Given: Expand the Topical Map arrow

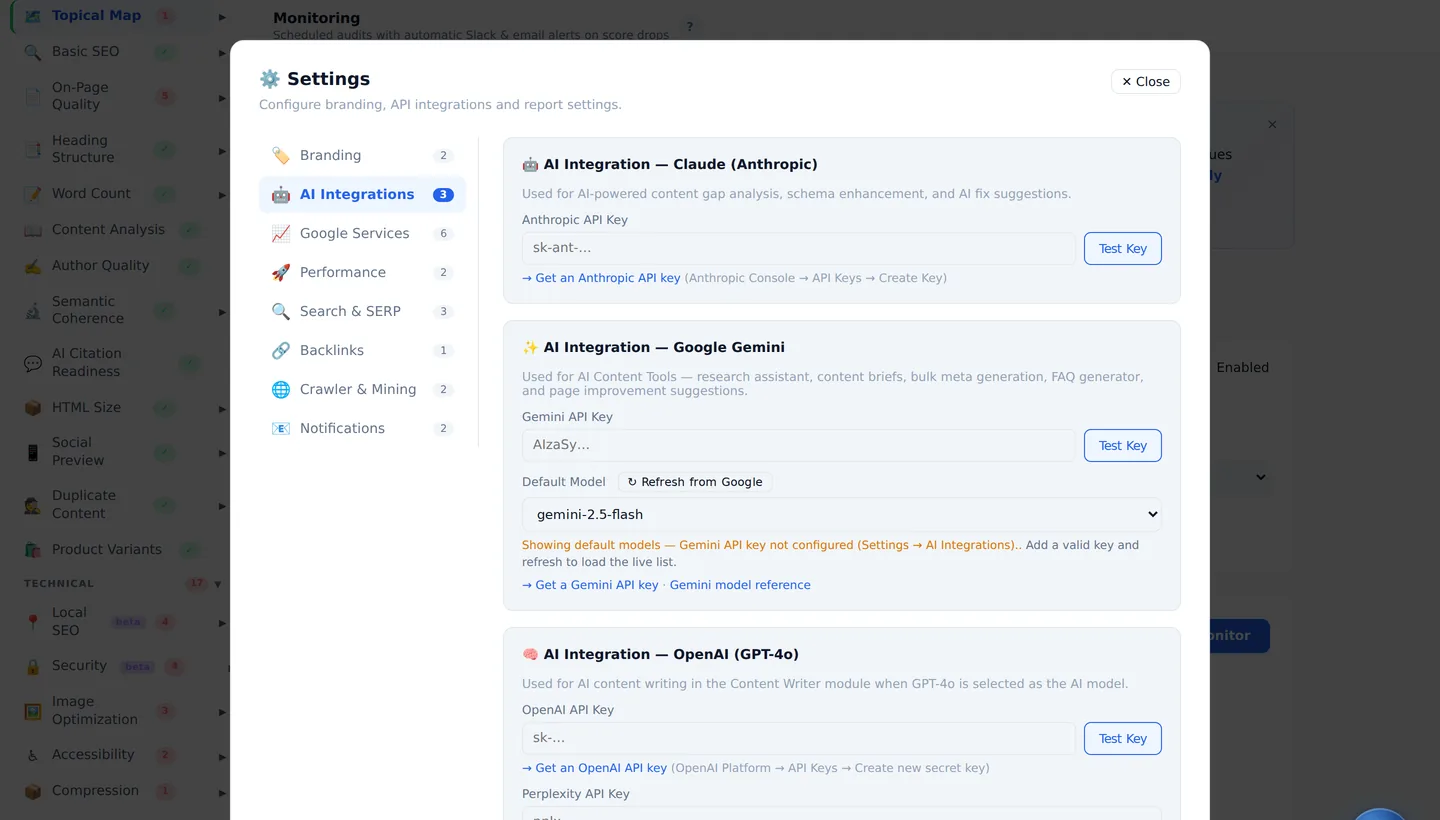Looking at the screenshot, I should pos(222,17).
